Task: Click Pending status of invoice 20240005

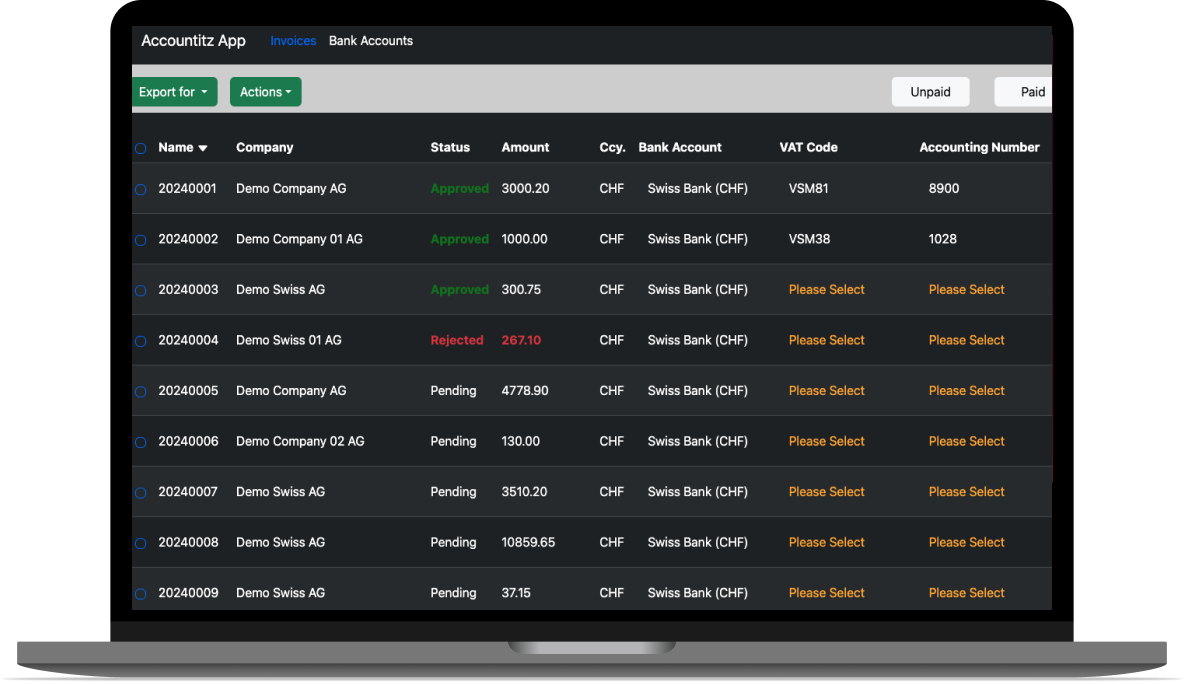Action: click(x=453, y=391)
